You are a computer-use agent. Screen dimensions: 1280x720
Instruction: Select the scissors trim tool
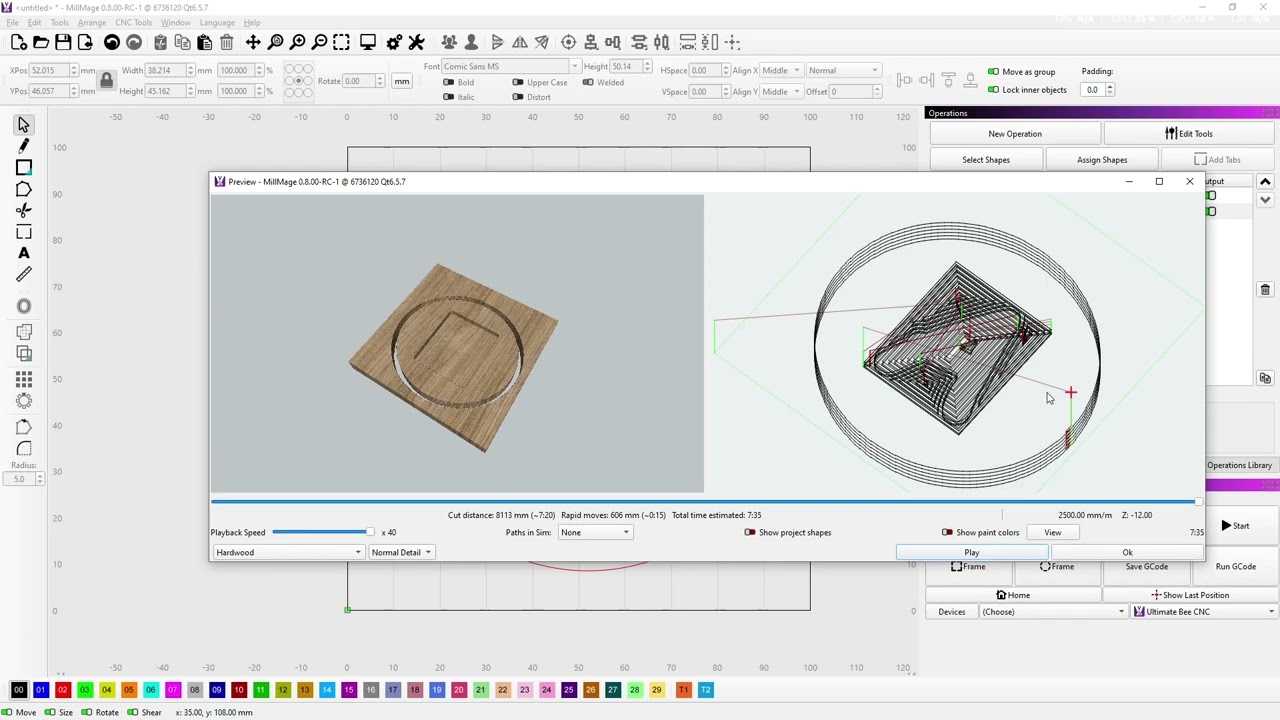point(24,210)
